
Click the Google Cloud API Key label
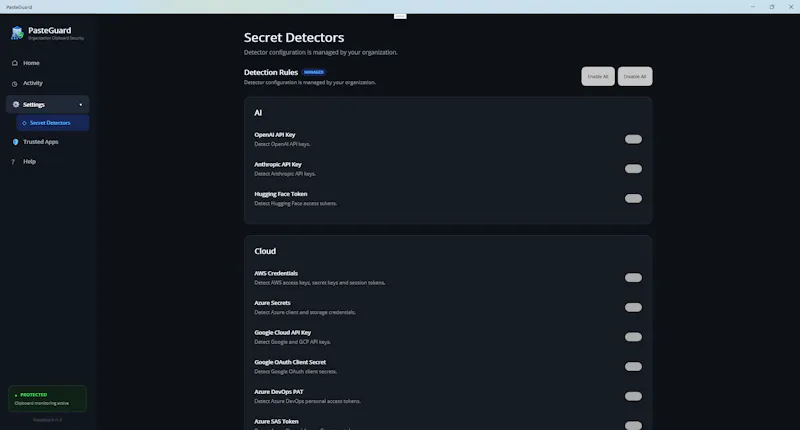tap(283, 333)
